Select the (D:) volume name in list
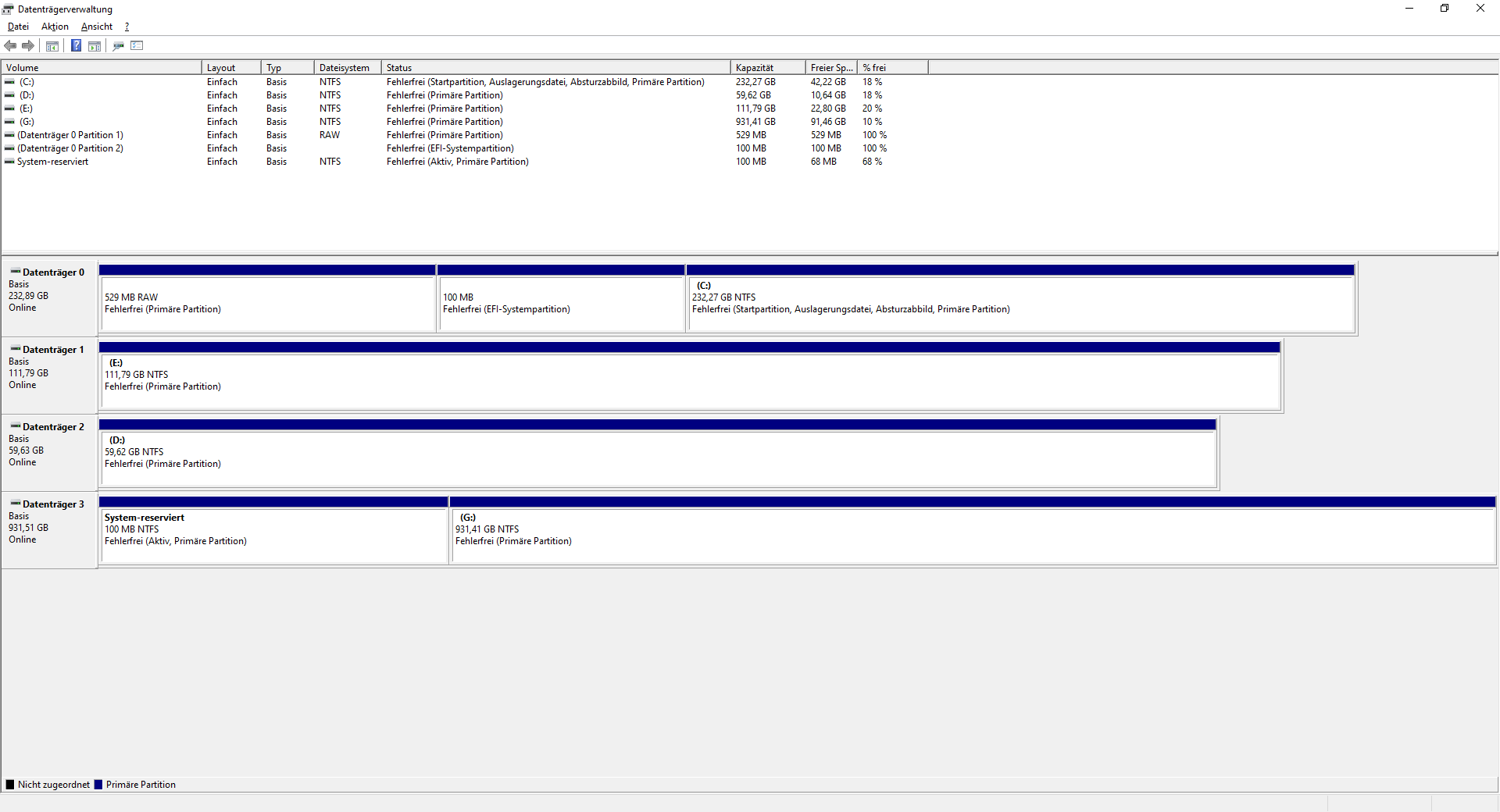1500x812 pixels. pyautogui.click(x=27, y=95)
